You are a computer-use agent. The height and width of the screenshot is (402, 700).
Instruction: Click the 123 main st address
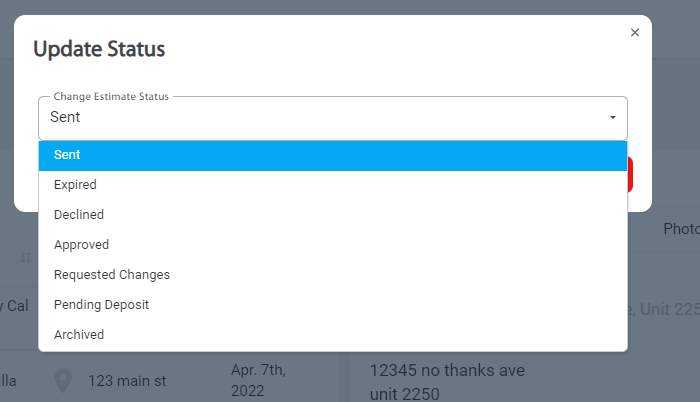[127, 381]
